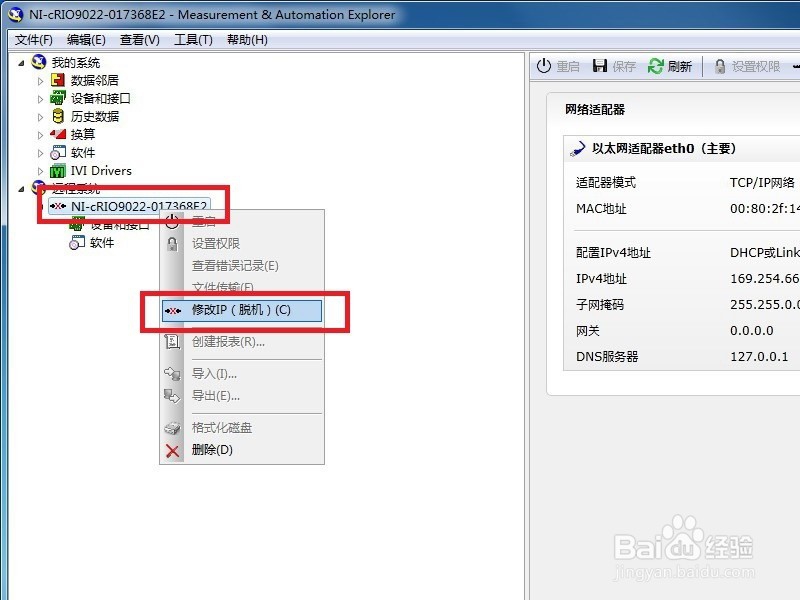Click the Data Neighborhood (数据邻居) icon
Image resolution: width=800 pixels, height=600 pixels.
(58, 81)
